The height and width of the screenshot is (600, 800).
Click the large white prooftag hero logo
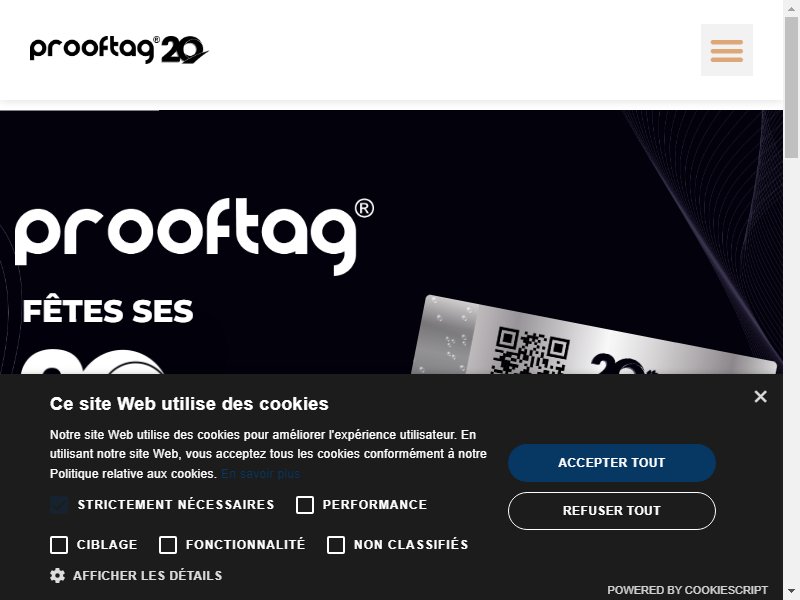pos(194,236)
